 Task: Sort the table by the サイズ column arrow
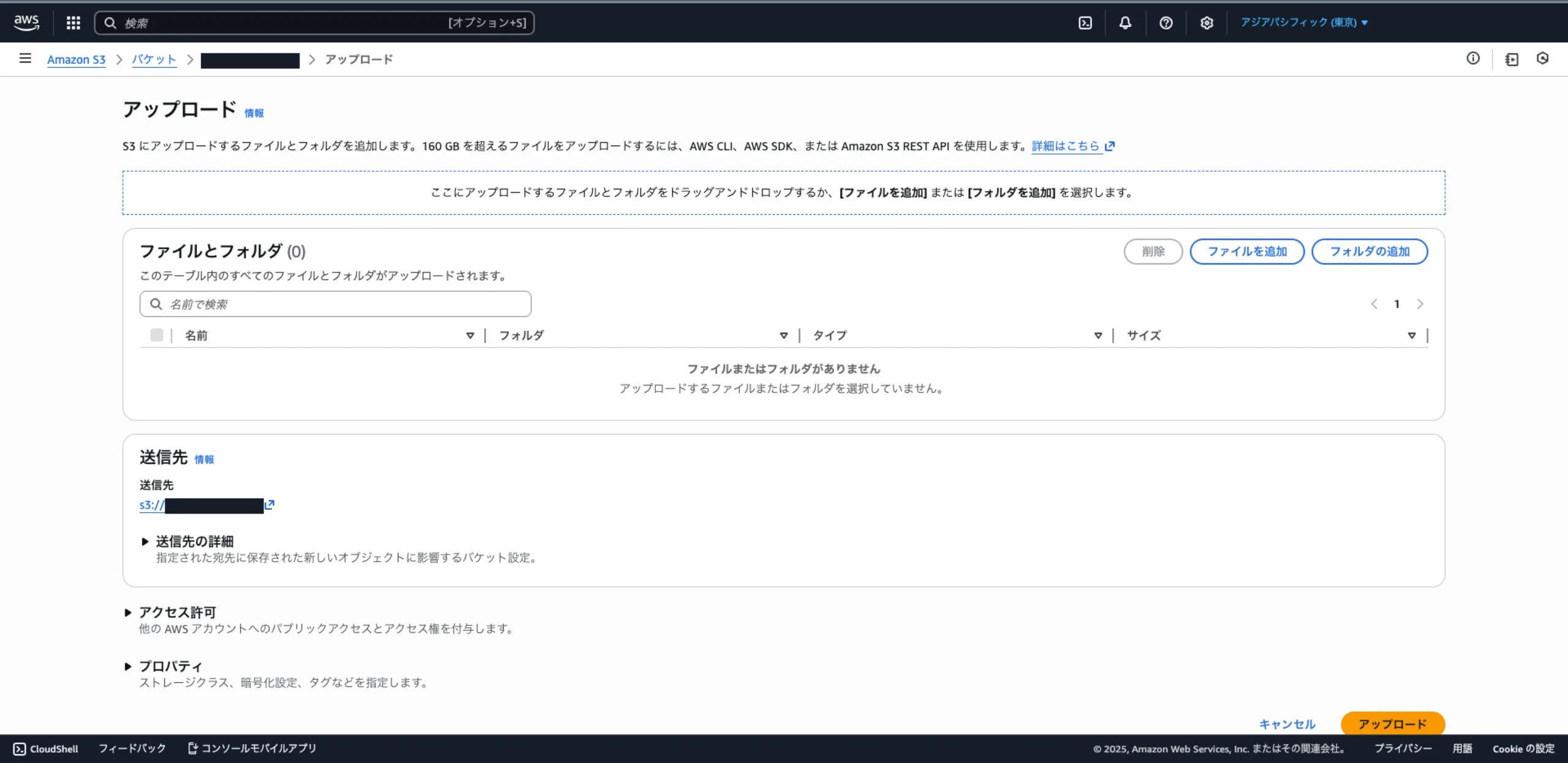click(1411, 335)
